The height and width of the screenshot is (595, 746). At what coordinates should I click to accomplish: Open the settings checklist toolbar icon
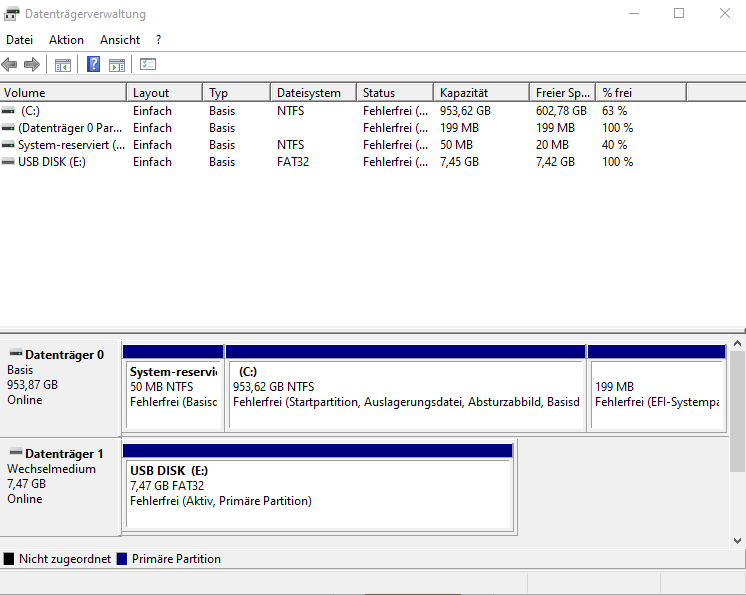coord(147,64)
